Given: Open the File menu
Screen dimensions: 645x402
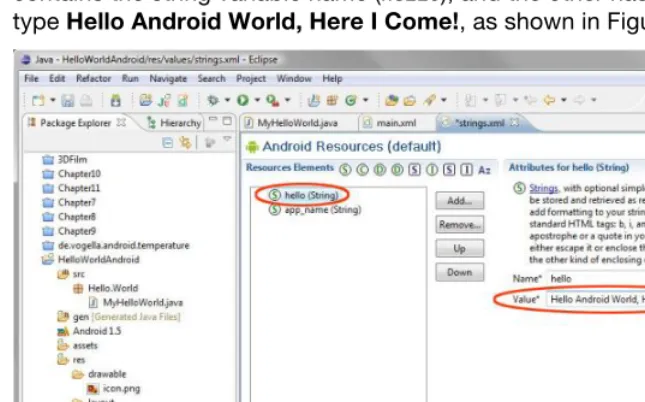Looking at the screenshot, I should coord(31,78).
